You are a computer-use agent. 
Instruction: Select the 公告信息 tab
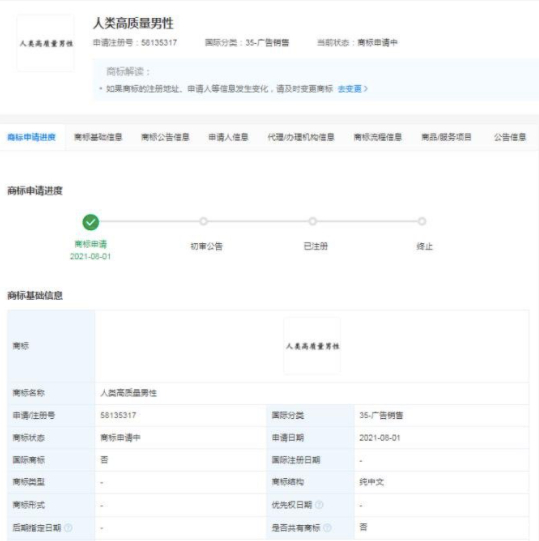click(x=510, y=137)
